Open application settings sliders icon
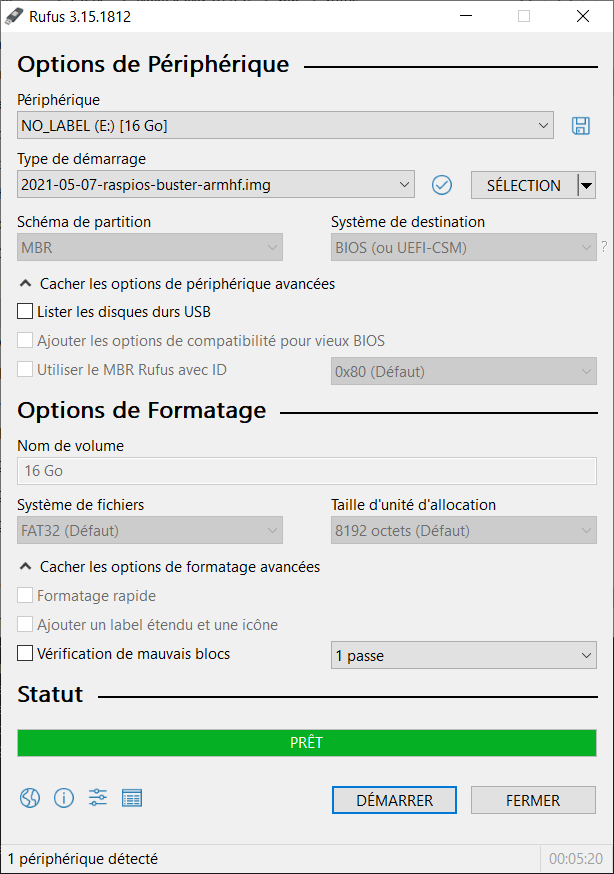The height and width of the screenshot is (874, 614). (x=98, y=798)
